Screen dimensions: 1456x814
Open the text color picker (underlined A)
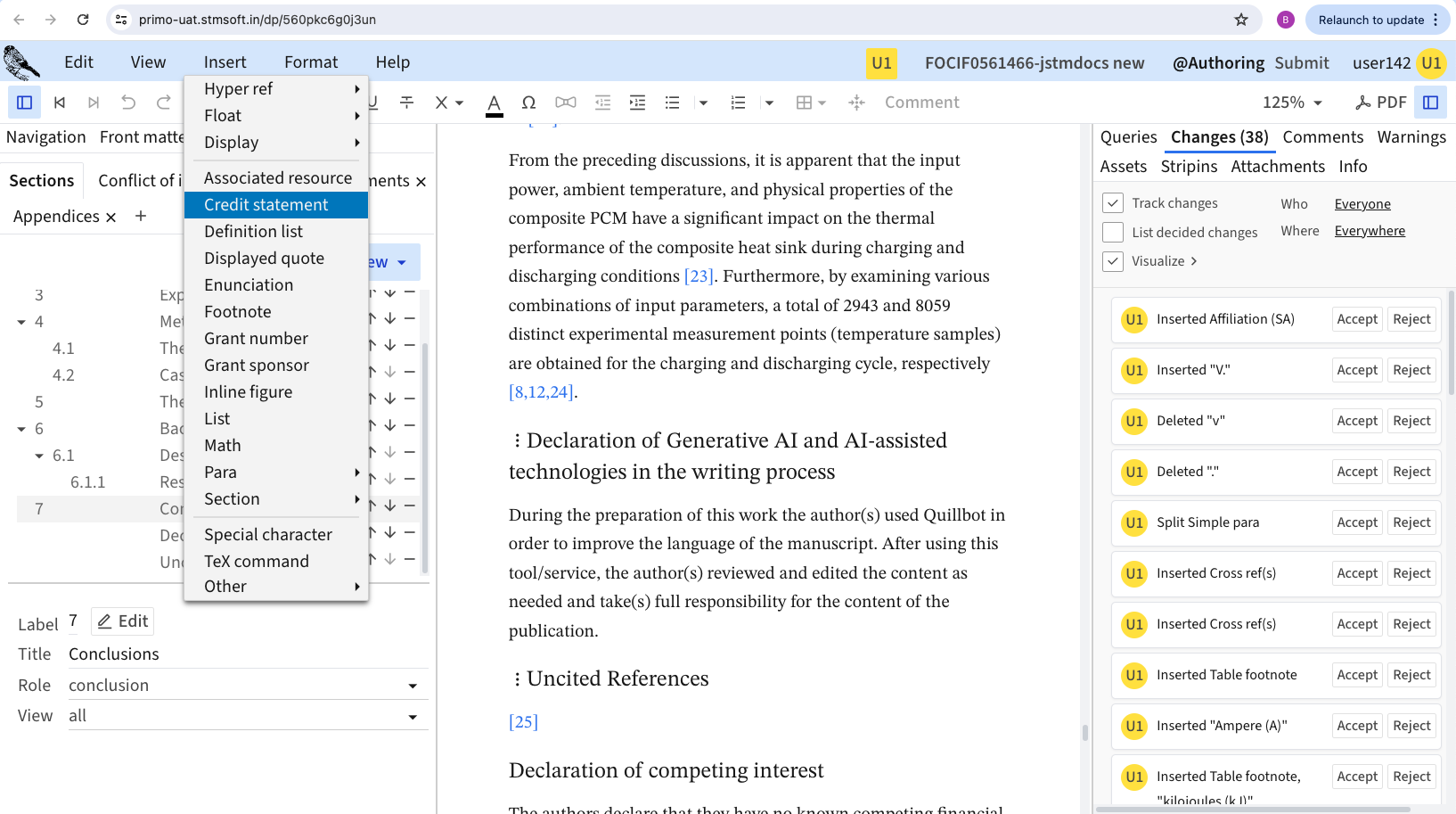pos(494,103)
